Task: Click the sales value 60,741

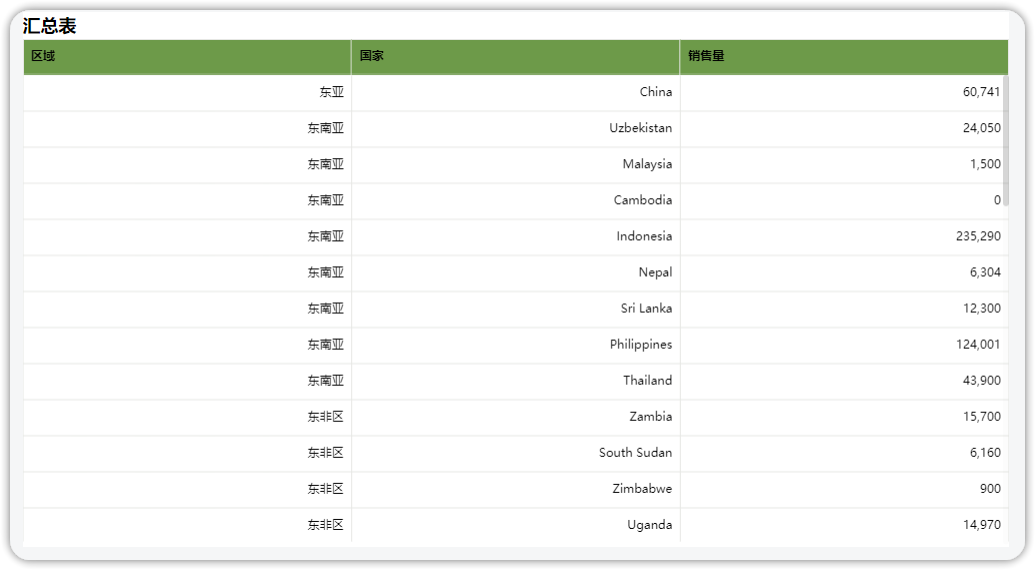Action: click(982, 92)
